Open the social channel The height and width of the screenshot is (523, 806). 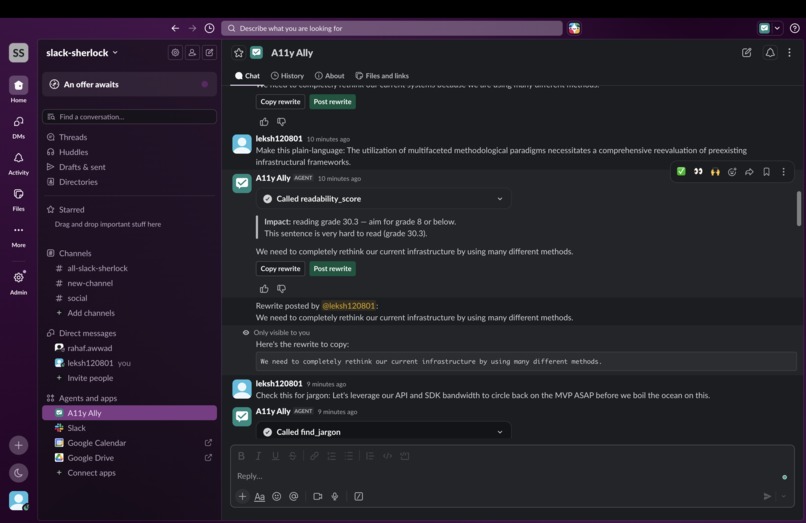[x=77, y=298]
